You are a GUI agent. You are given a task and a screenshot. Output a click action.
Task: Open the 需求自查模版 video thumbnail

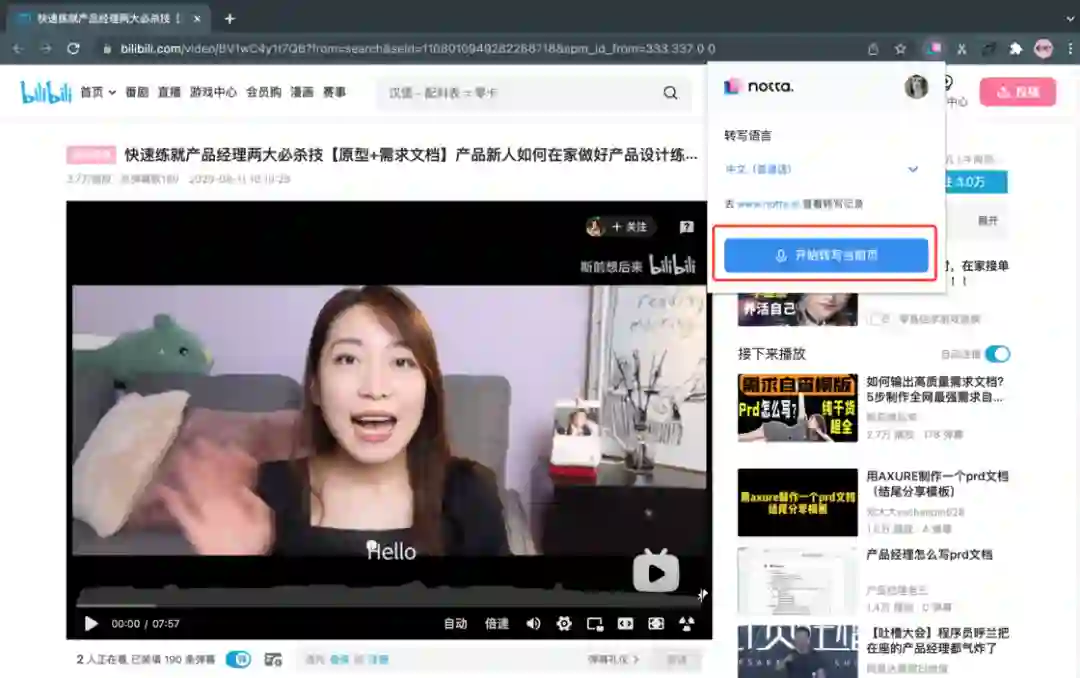coord(798,408)
